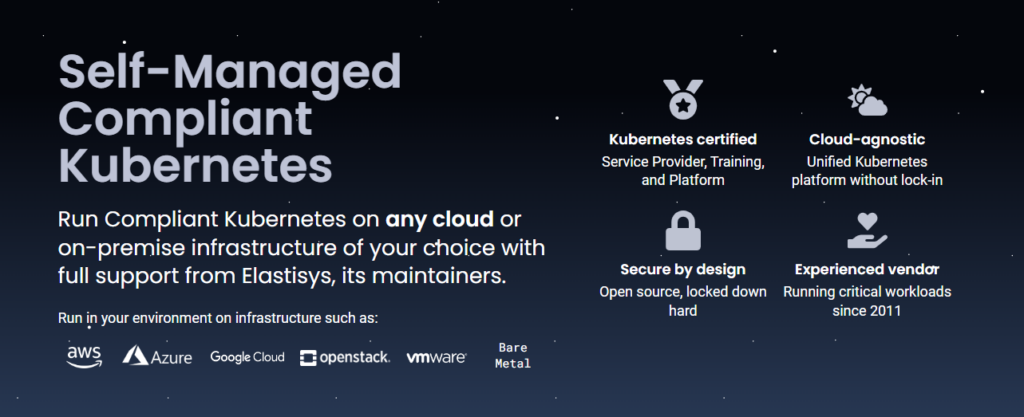The height and width of the screenshot is (417, 1024).
Task: Click the OpenStack logo
Action: coord(344,357)
